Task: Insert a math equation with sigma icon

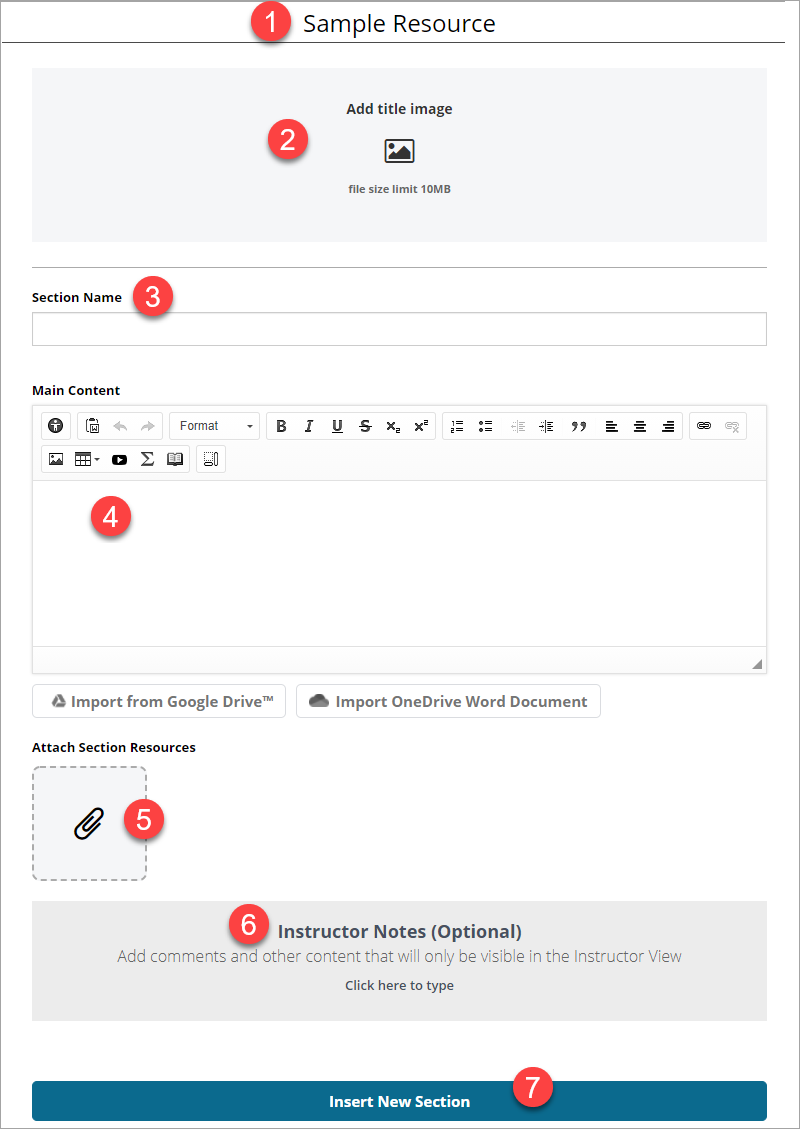Action: [148, 459]
